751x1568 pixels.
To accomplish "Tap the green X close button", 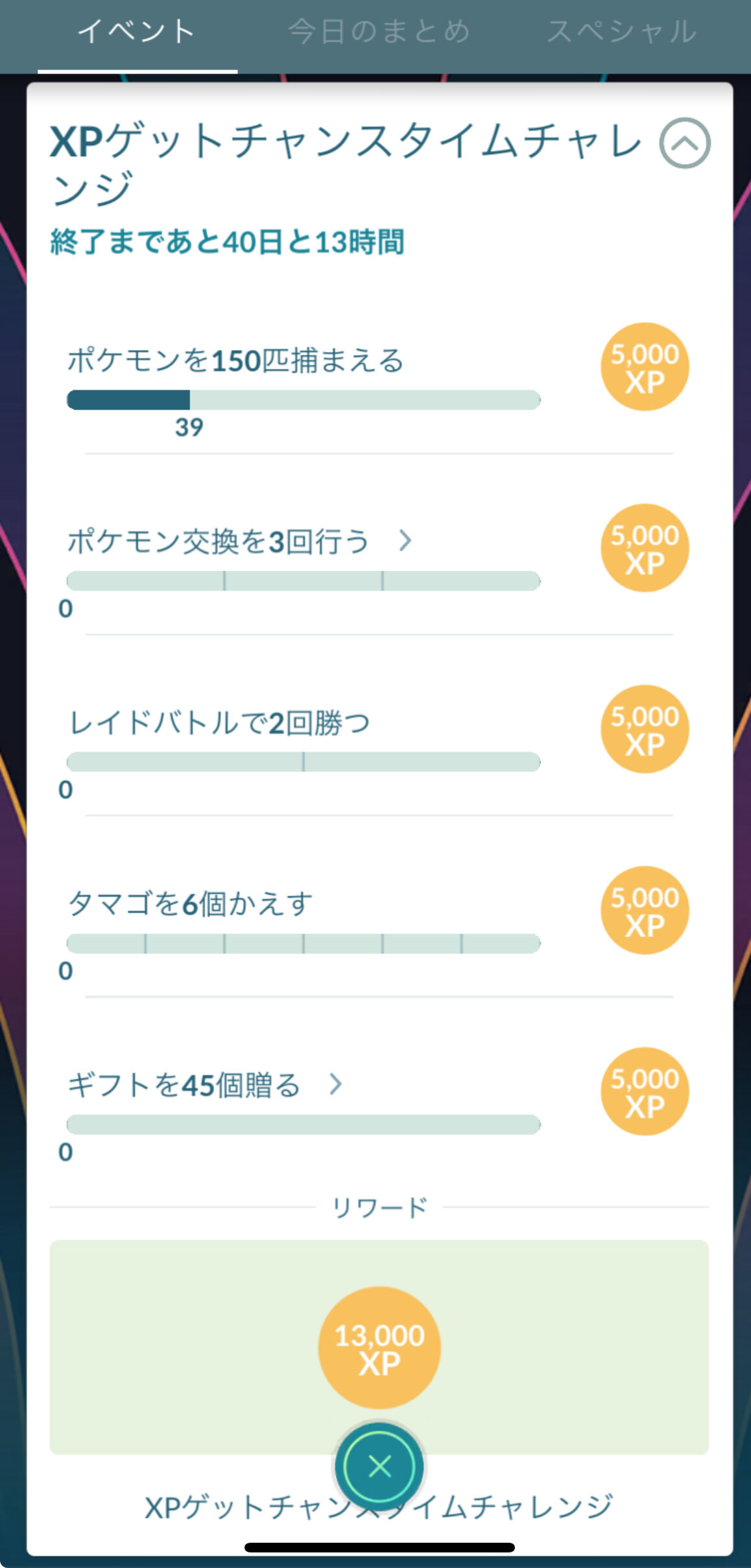I will pyautogui.click(x=379, y=1466).
